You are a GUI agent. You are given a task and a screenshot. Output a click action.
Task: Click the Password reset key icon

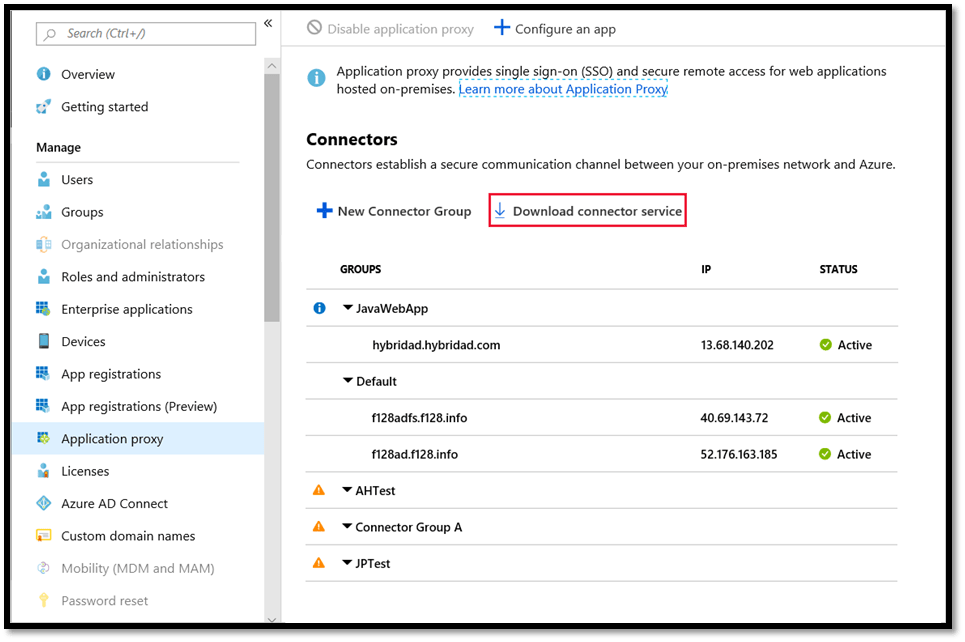tap(44, 600)
